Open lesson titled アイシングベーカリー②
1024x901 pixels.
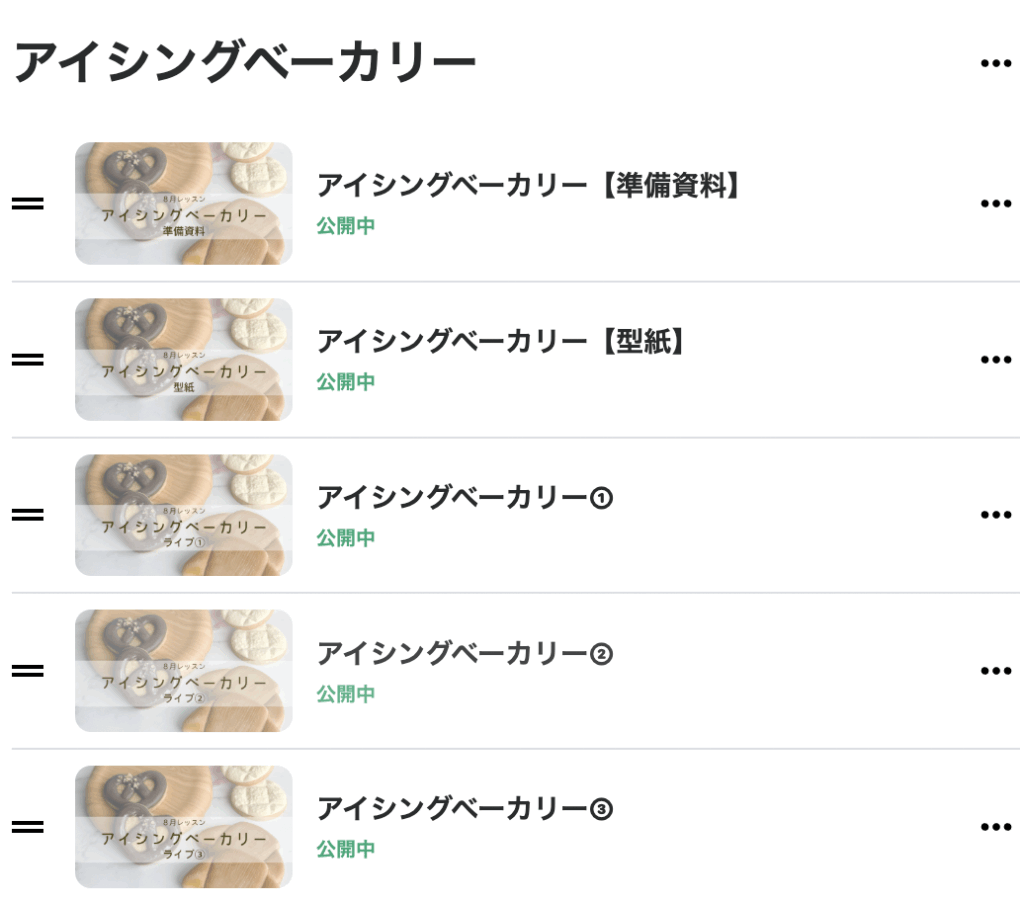pyautogui.click(x=464, y=654)
